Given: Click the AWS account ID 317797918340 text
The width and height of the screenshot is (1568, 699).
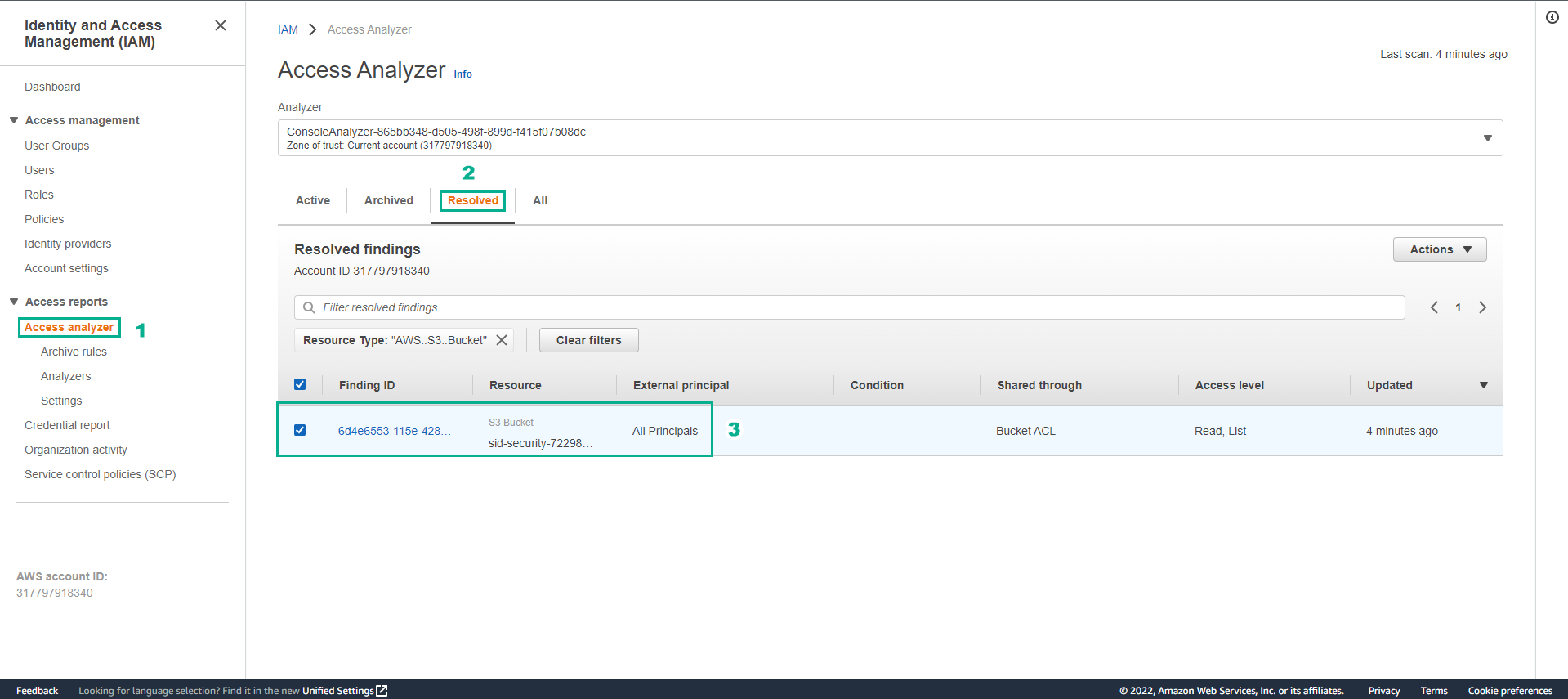Looking at the screenshot, I should point(55,593).
